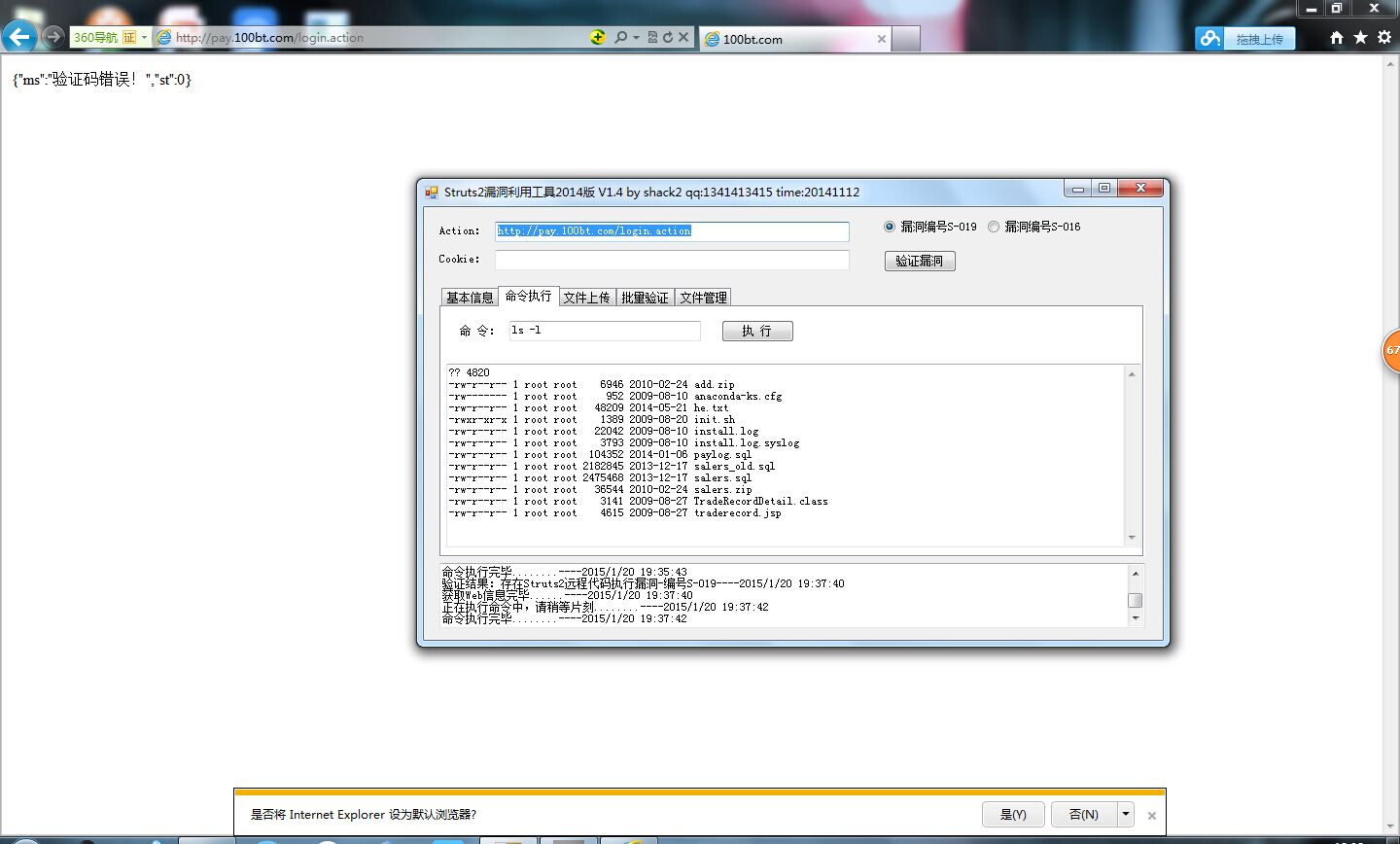Click the install.log.syslog line

[x=624, y=443]
